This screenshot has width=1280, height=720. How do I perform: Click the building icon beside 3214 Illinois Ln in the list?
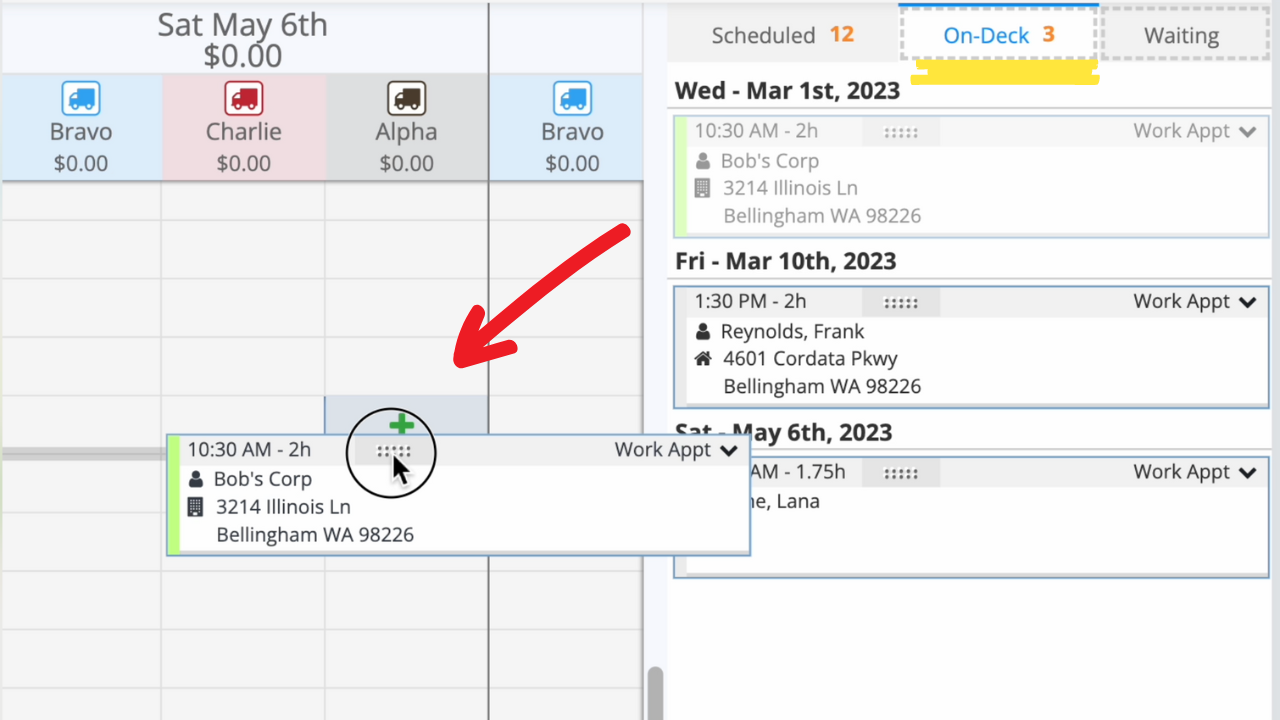point(703,188)
